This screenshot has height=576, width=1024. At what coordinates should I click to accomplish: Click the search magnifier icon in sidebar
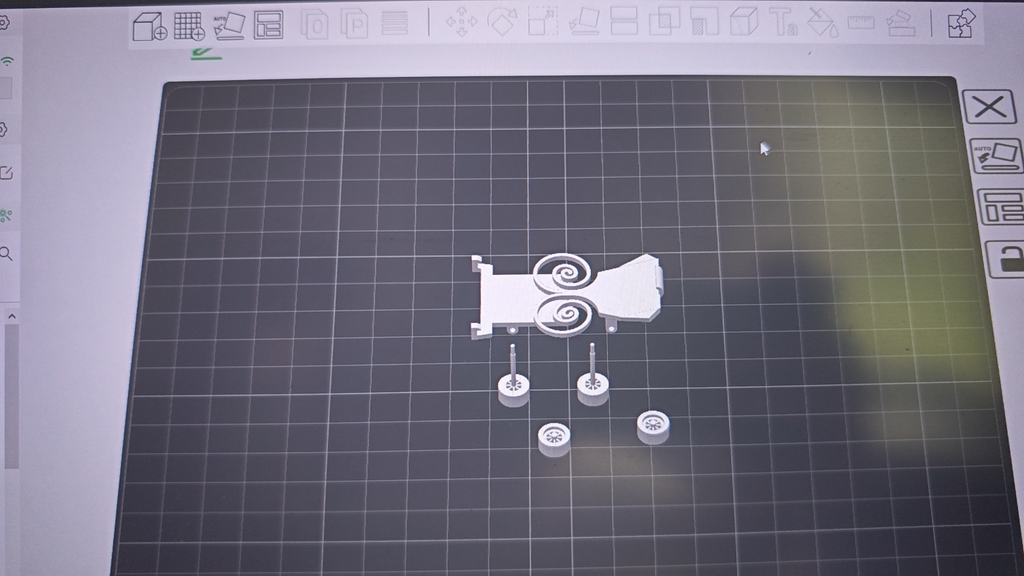[7, 254]
